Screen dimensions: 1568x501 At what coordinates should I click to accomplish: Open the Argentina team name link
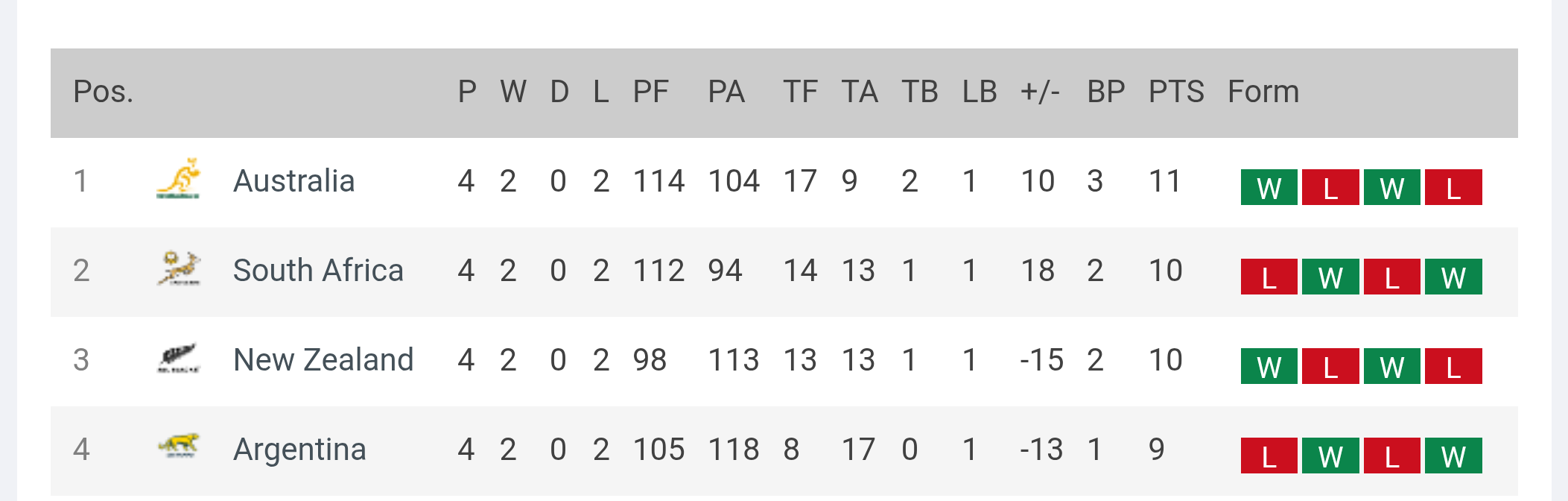tap(299, 450)
